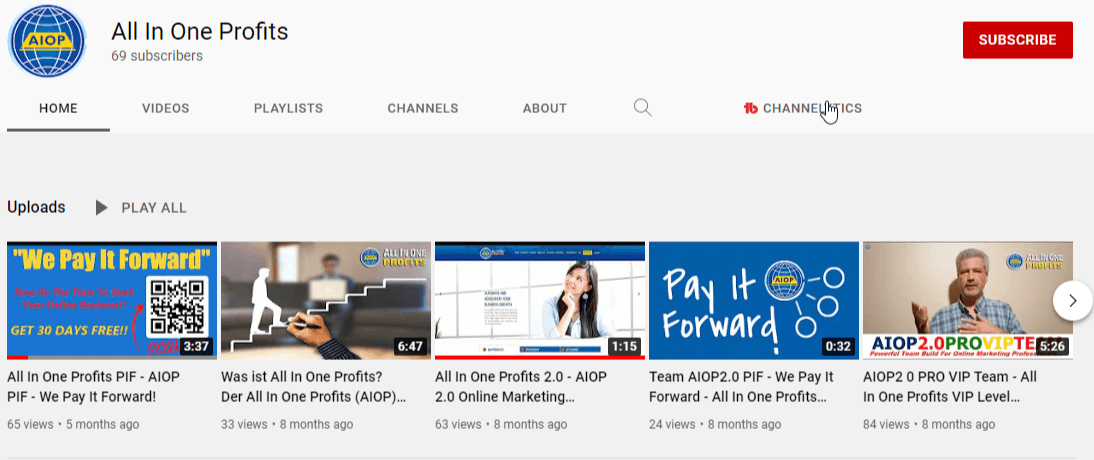Click the 63 views 8 months ago text
1094x460 pixels.
[x=501, y=424]
